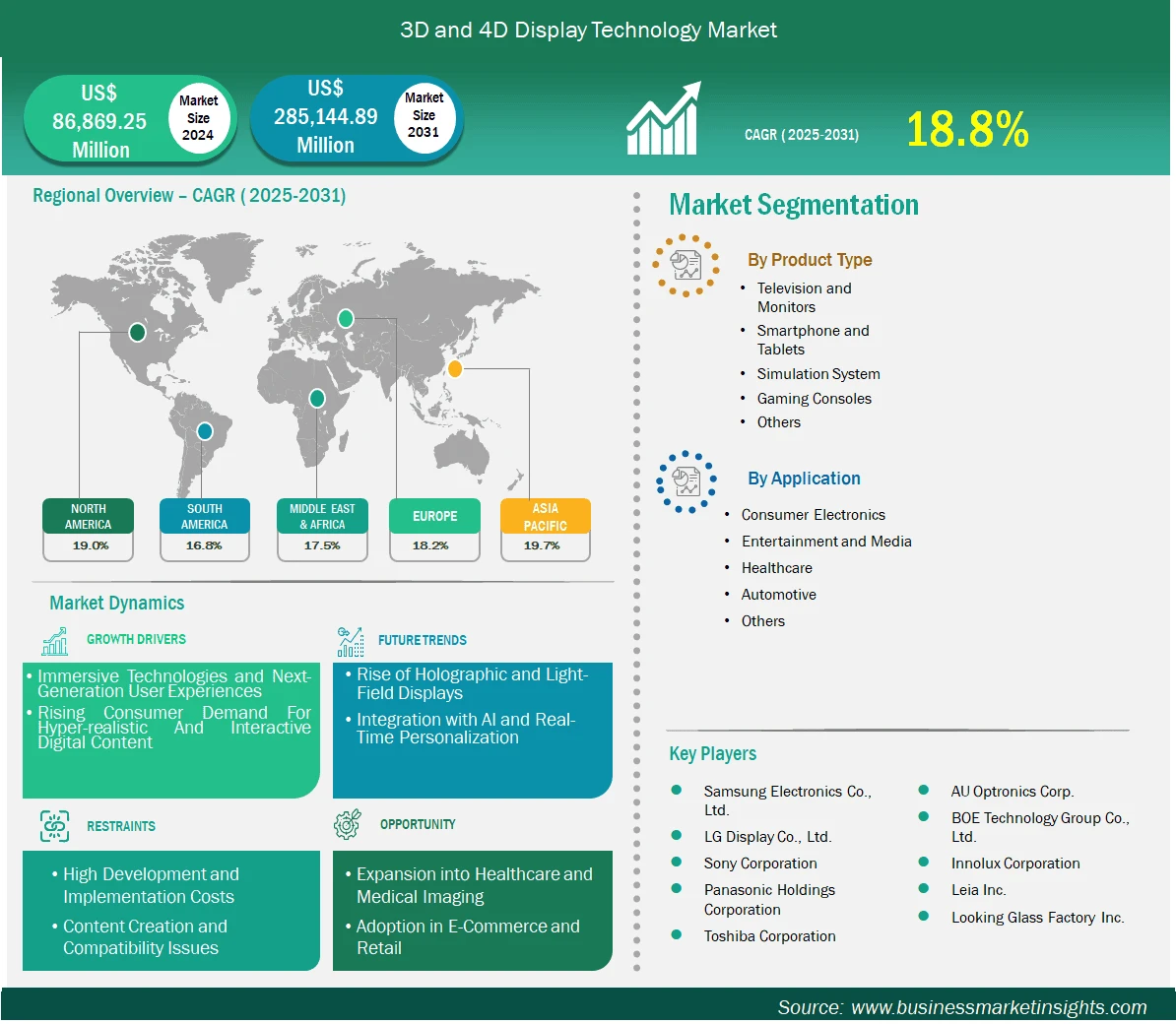Image resolution: width=1176 pixels, height=1024 pixels.
Task: Select the Market Size 2024 circle badge
Action: 198,118
